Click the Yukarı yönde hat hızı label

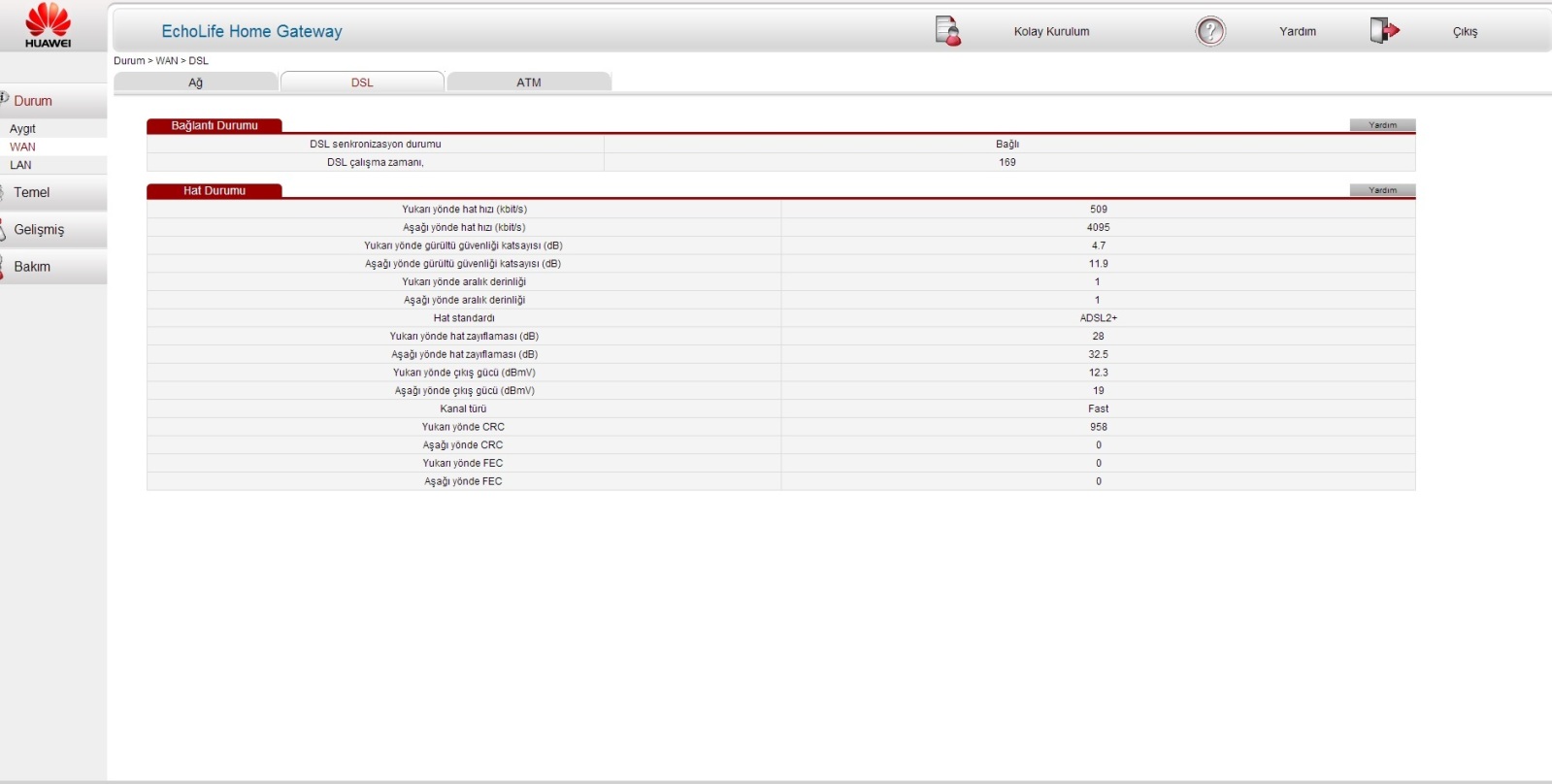click(x=464, y=209)
